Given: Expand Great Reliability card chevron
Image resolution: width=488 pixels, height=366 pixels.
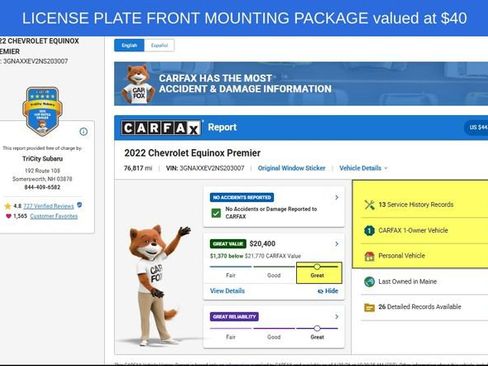Looking at the screenshot, I should (x=337, y=316).
